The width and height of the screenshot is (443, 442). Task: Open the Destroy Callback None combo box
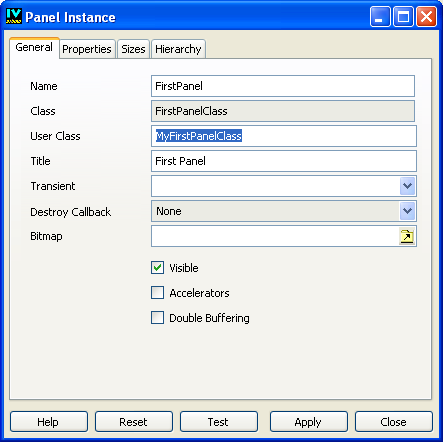(x=284, y=211)
